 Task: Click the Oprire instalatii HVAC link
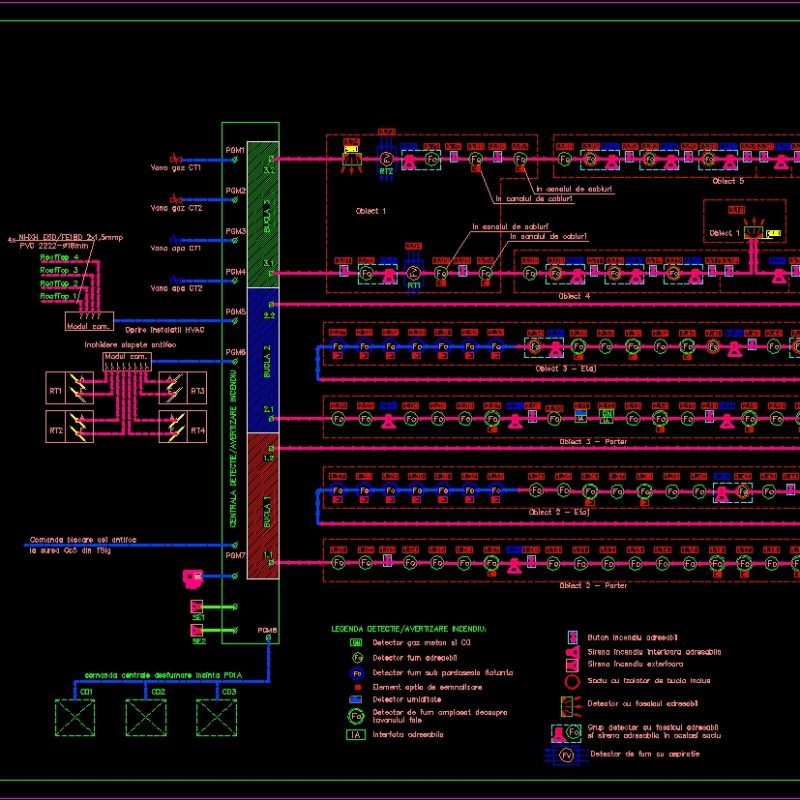click(x=165, y=330)
